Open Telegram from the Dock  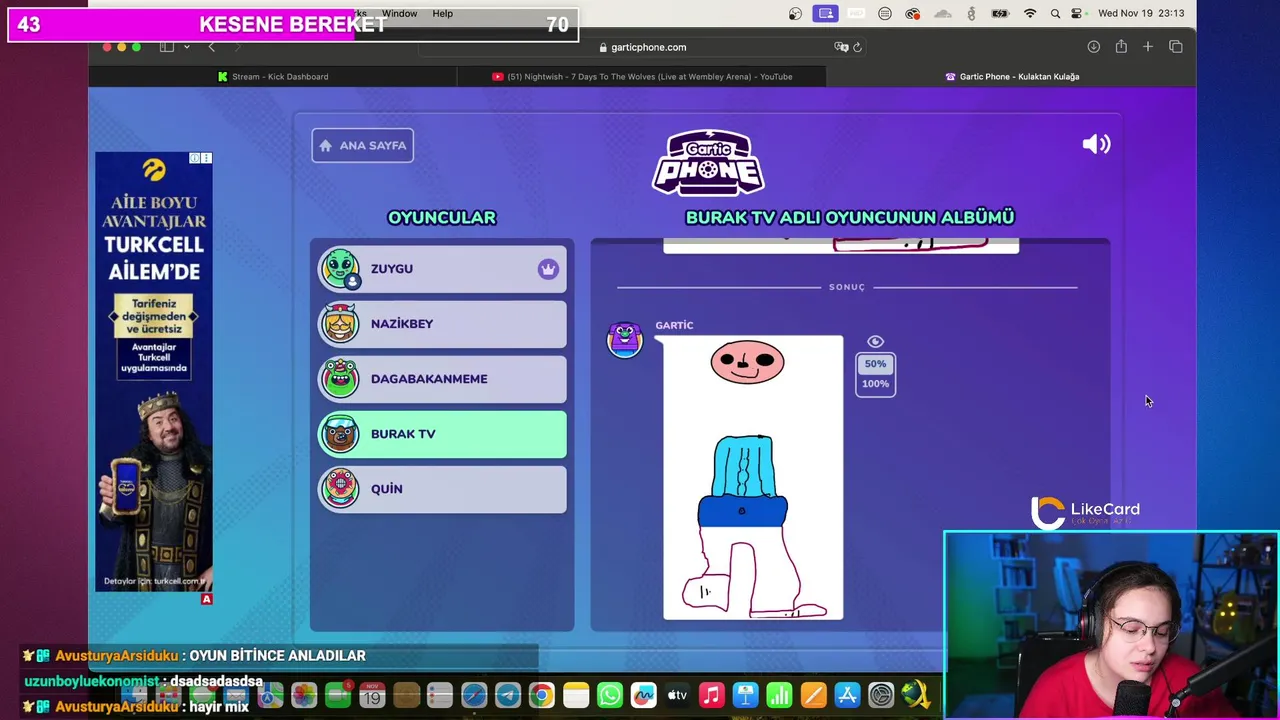pyautogui.click(x=507, y=695)
